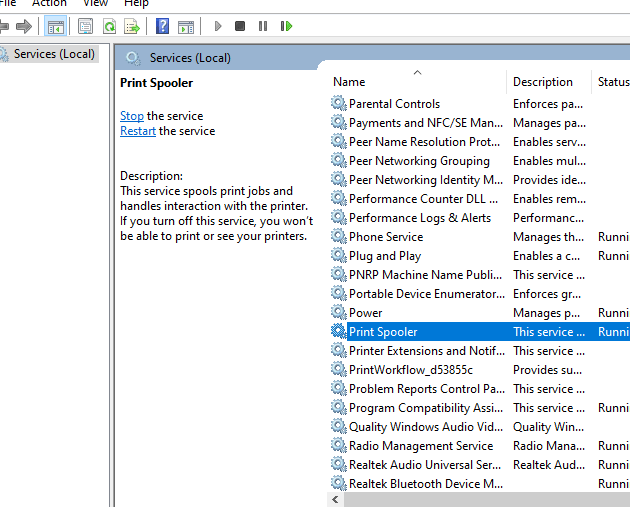Click the Stop the service link
Viewport: 630px width, 507px height.
tap(131, 116)
